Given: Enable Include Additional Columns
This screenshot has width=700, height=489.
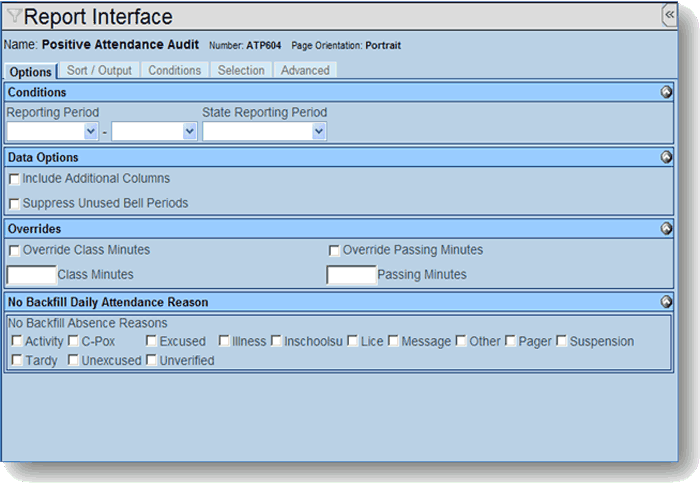Looking at the screenshot, I should pos(14,179).
